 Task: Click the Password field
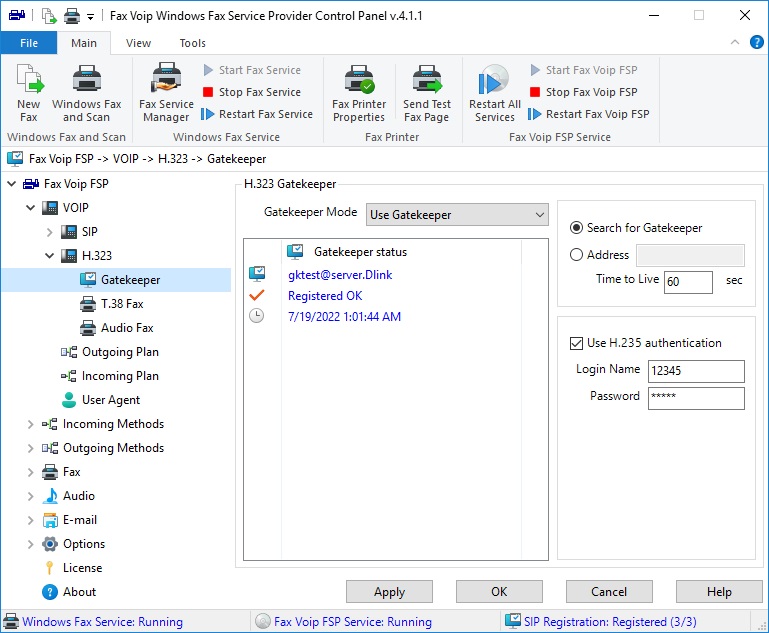tap(696, 398)
